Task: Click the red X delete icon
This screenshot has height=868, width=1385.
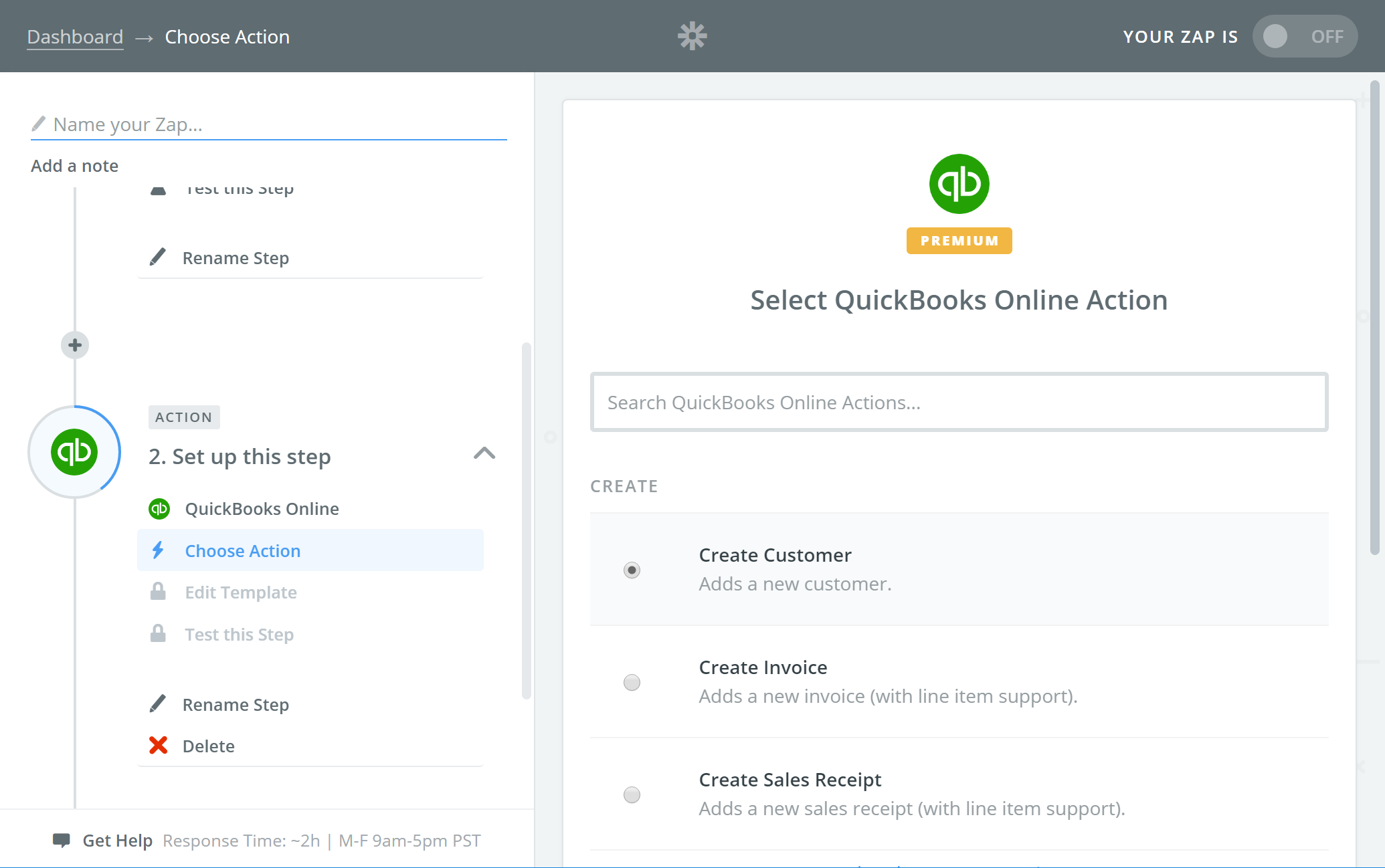Action: click(x=159, y=745)
